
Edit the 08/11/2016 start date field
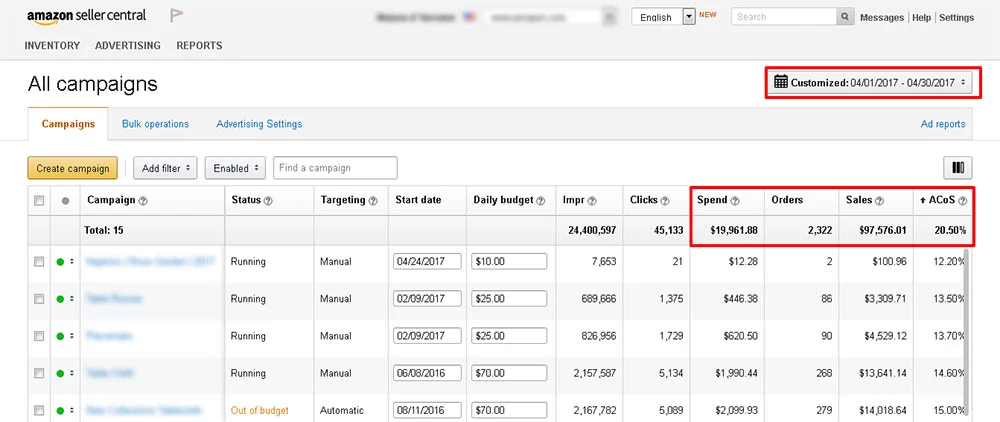[x=427, y=410]
